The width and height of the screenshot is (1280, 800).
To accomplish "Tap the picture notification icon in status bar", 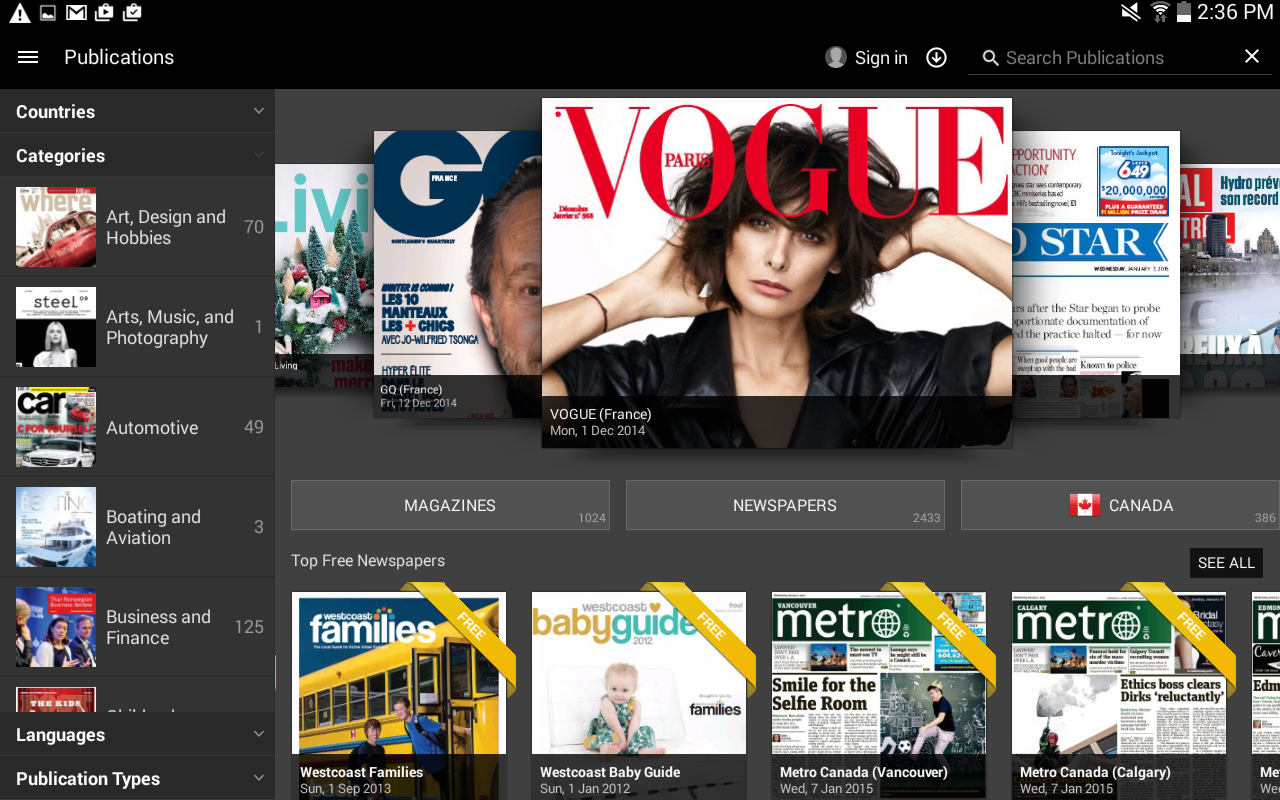I will point(48,13).
